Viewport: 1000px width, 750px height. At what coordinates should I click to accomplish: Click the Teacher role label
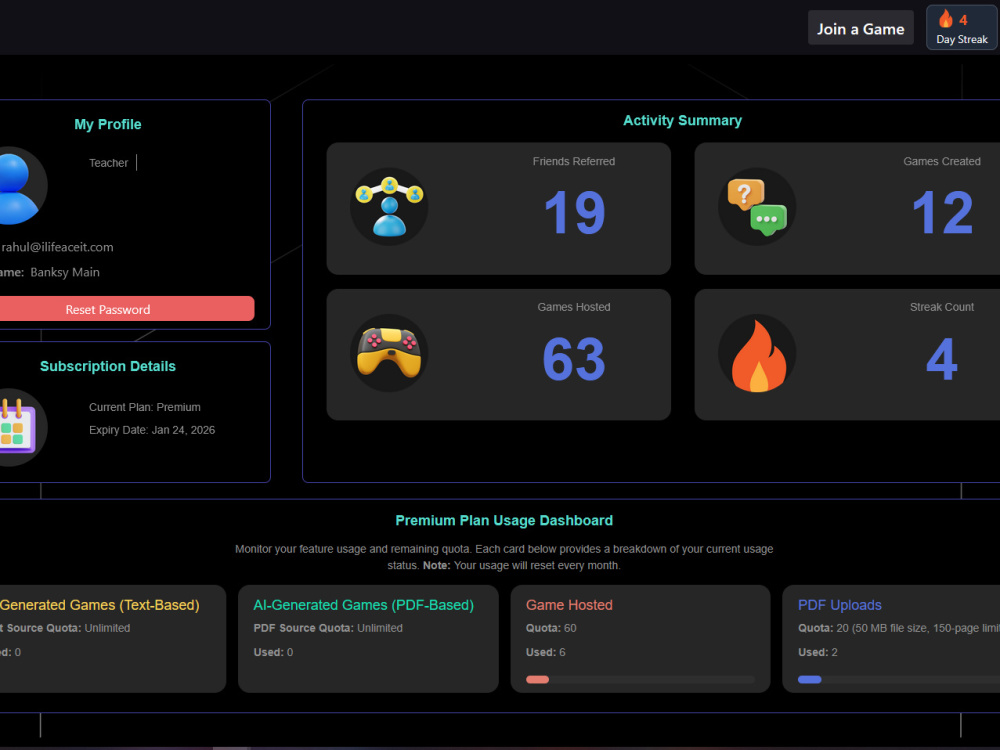[108, 163]
